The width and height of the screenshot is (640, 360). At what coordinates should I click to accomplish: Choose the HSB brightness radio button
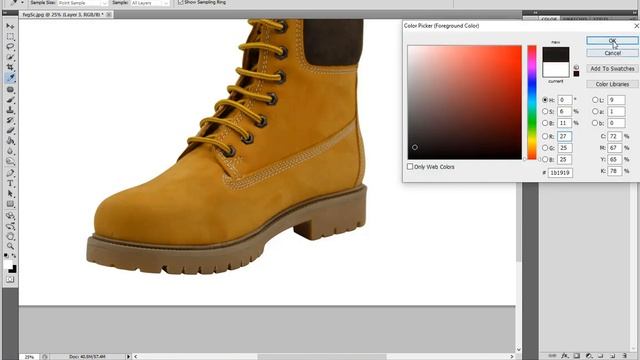pyautogui.click(x=545, y=123)
